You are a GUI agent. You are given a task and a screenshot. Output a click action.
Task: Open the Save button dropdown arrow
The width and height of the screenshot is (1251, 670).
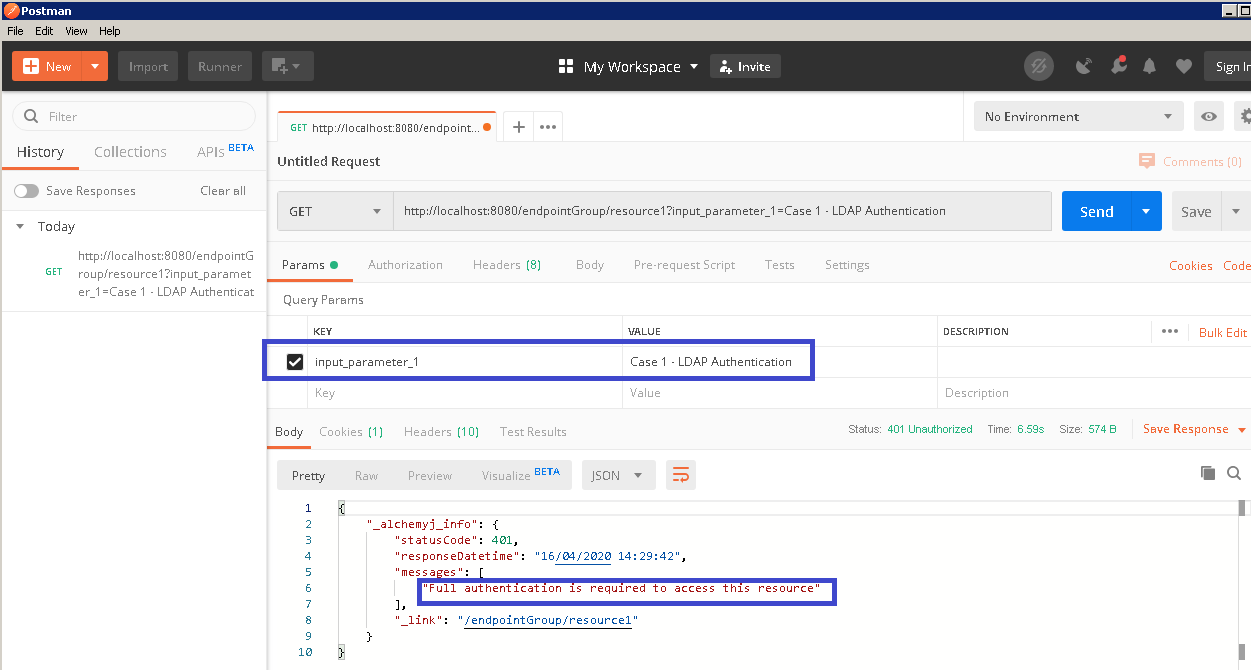pyautogui.click(x=1236, y=211)
